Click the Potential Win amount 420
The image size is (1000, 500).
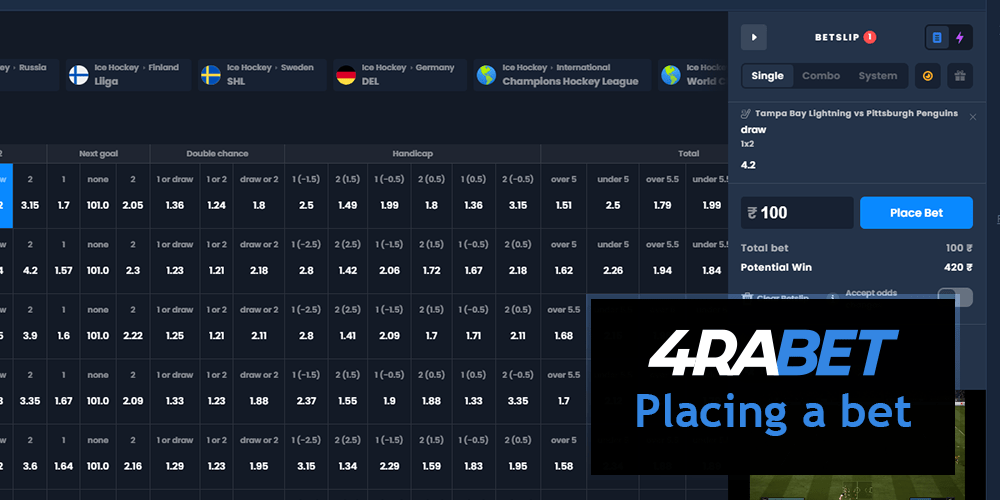tap(958, 267)
